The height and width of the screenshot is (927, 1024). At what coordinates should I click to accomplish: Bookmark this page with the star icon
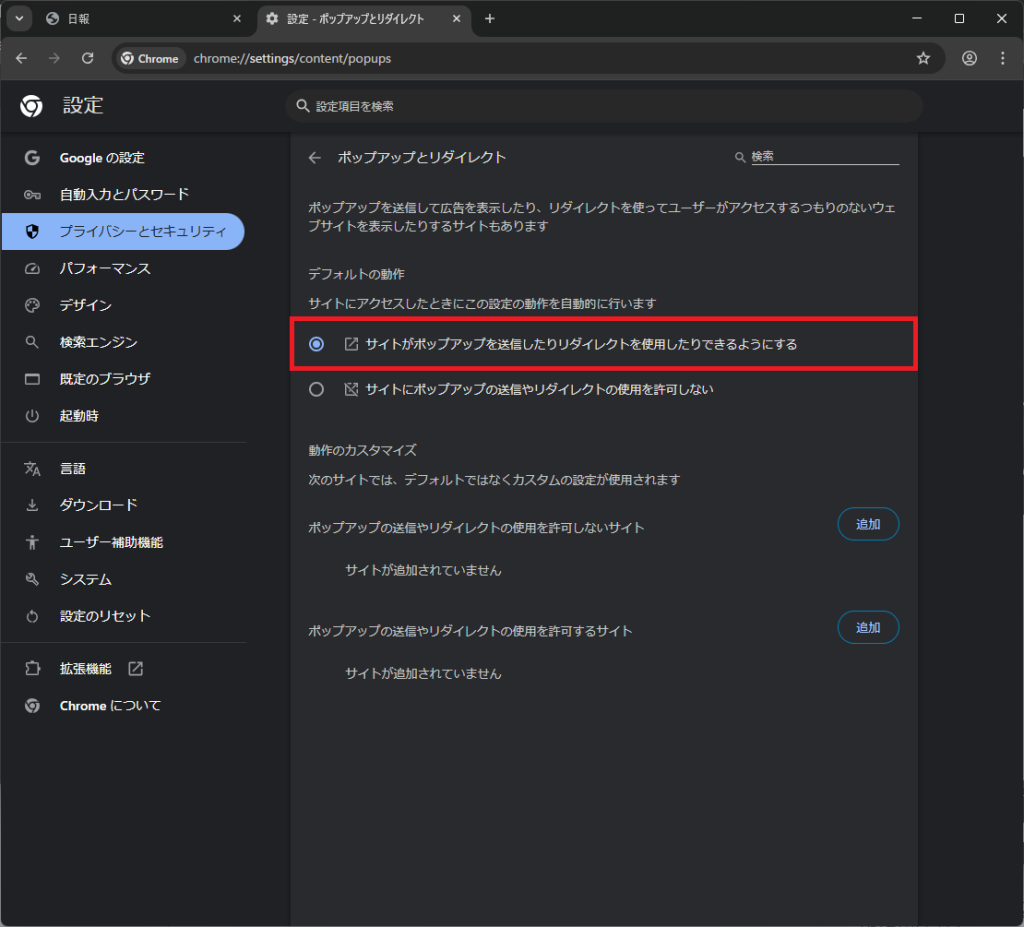pyautogui.click(x=923, y=58)
